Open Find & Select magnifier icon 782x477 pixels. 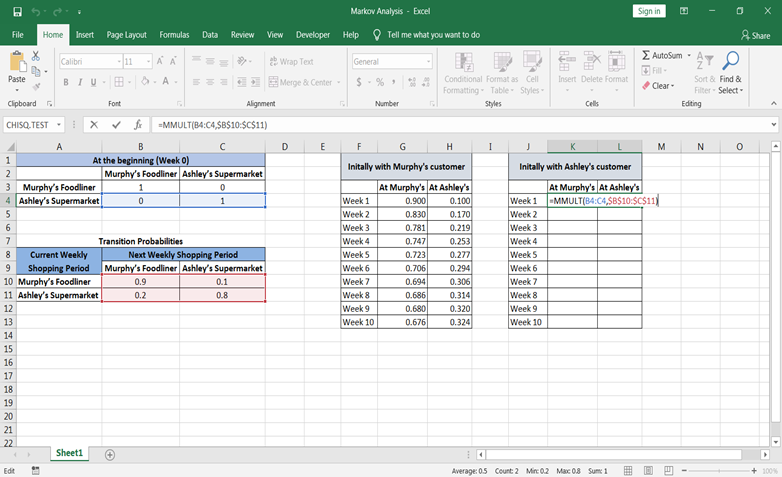pos(731,61)
